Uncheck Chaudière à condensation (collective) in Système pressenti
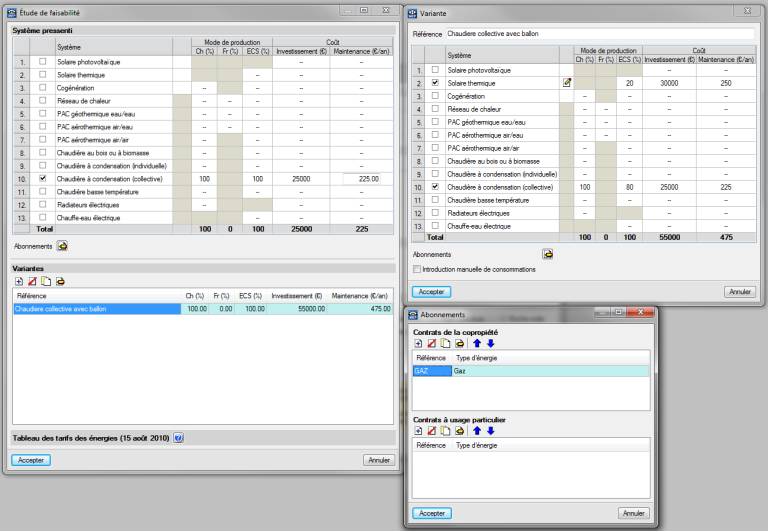Viewport: 768px width, 531px height. pyautogui.click(x=43, y=178)
